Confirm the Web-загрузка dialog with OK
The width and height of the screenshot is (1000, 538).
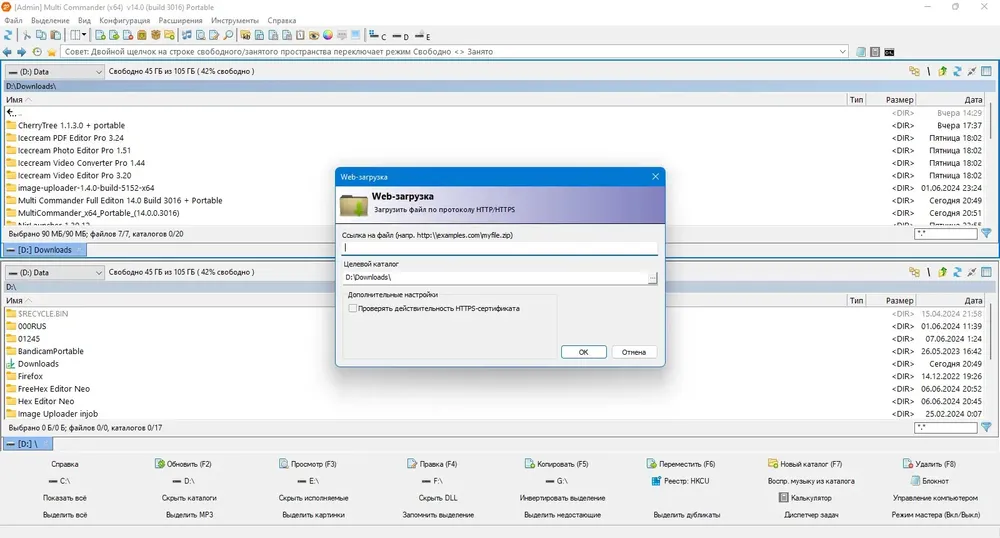point(584,352)
